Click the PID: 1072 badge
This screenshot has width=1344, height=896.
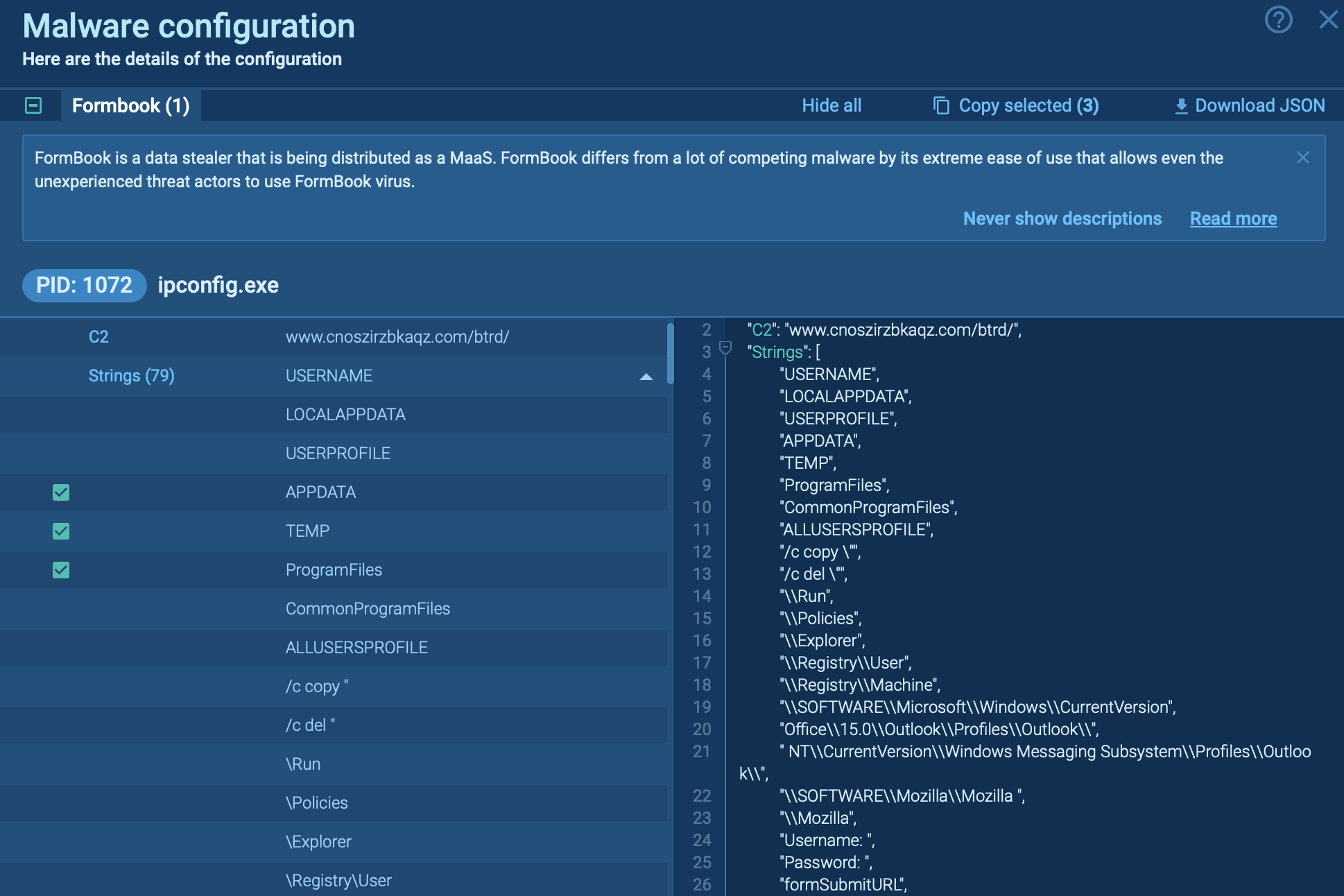[84, 285]
